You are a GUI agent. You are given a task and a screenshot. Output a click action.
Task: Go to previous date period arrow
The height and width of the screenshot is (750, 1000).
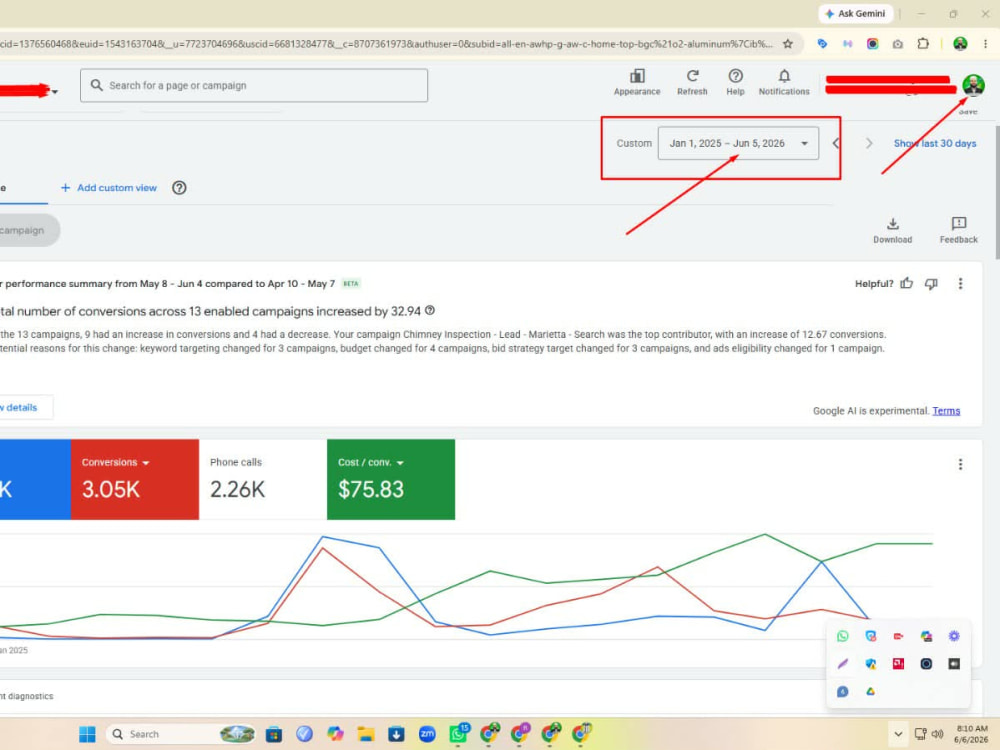836,143
